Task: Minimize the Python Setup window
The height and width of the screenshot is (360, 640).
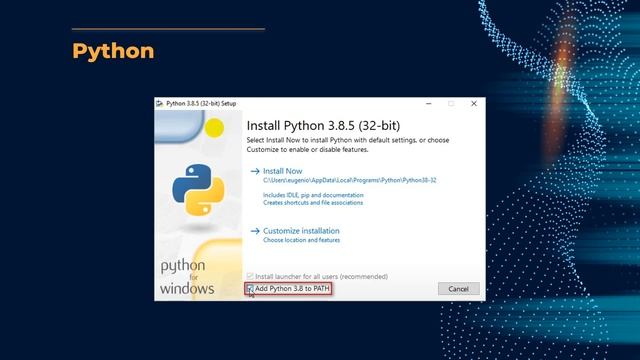Action: pyautogui.click(x=429, y=104)
